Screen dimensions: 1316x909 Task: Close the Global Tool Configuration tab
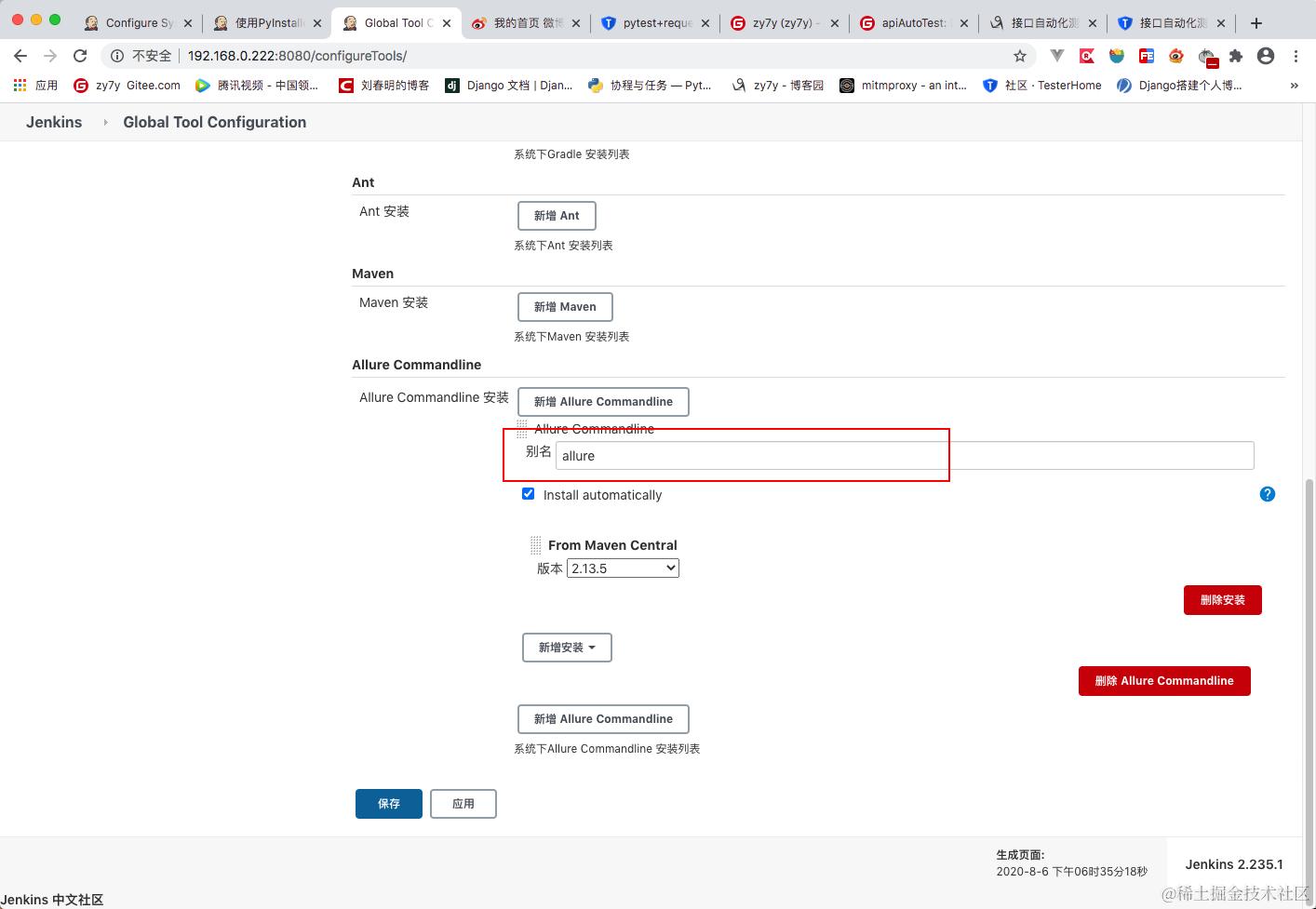pos(446,23)
